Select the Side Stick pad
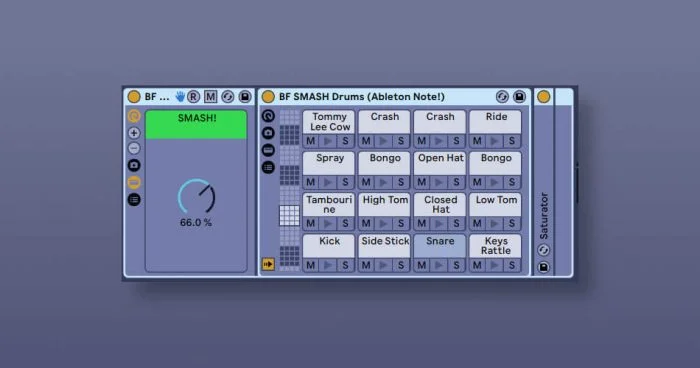700x368 pixels. 384,246
